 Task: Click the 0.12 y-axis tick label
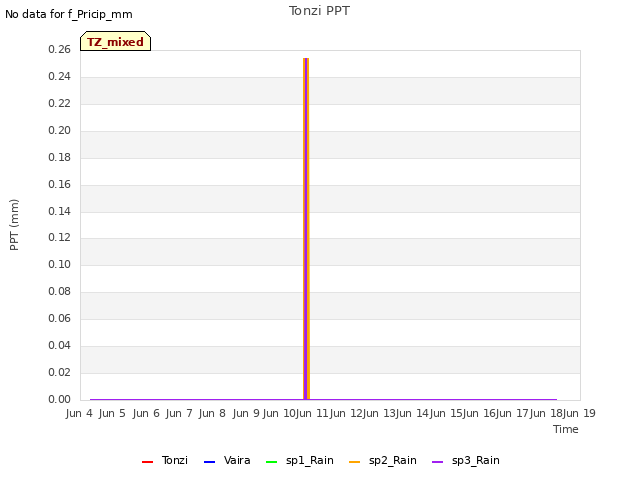[x=59, y=237]
